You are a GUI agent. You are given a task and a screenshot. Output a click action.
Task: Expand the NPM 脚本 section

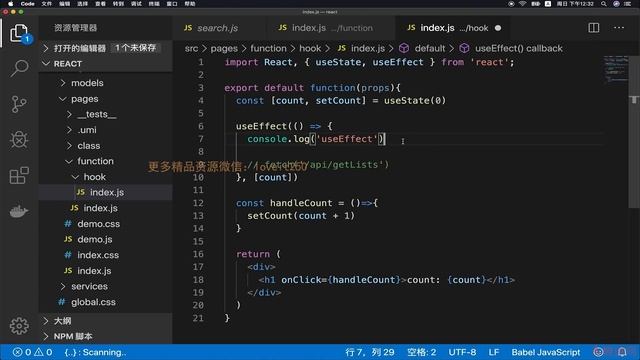click(73, 336)
